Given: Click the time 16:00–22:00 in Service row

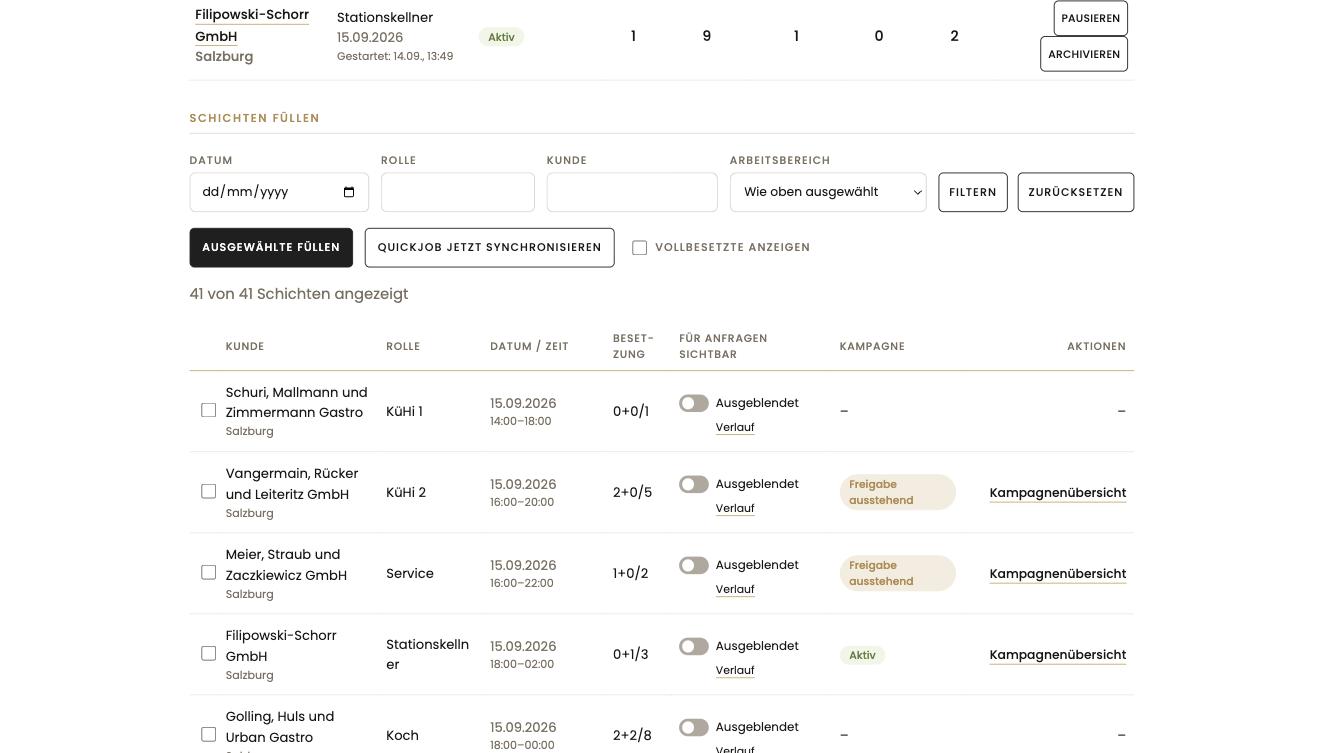Looking at the screenshot, I should click(521, 583).
